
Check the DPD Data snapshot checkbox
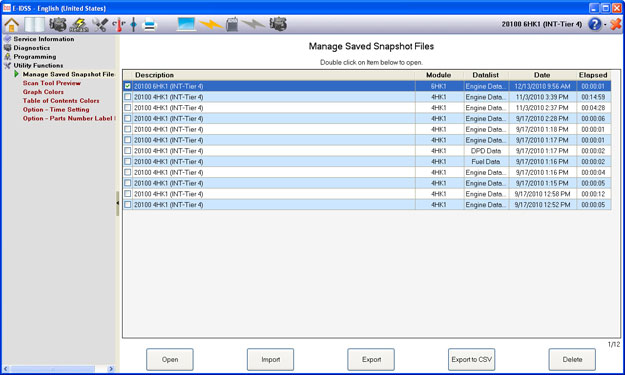click(128, 151)
